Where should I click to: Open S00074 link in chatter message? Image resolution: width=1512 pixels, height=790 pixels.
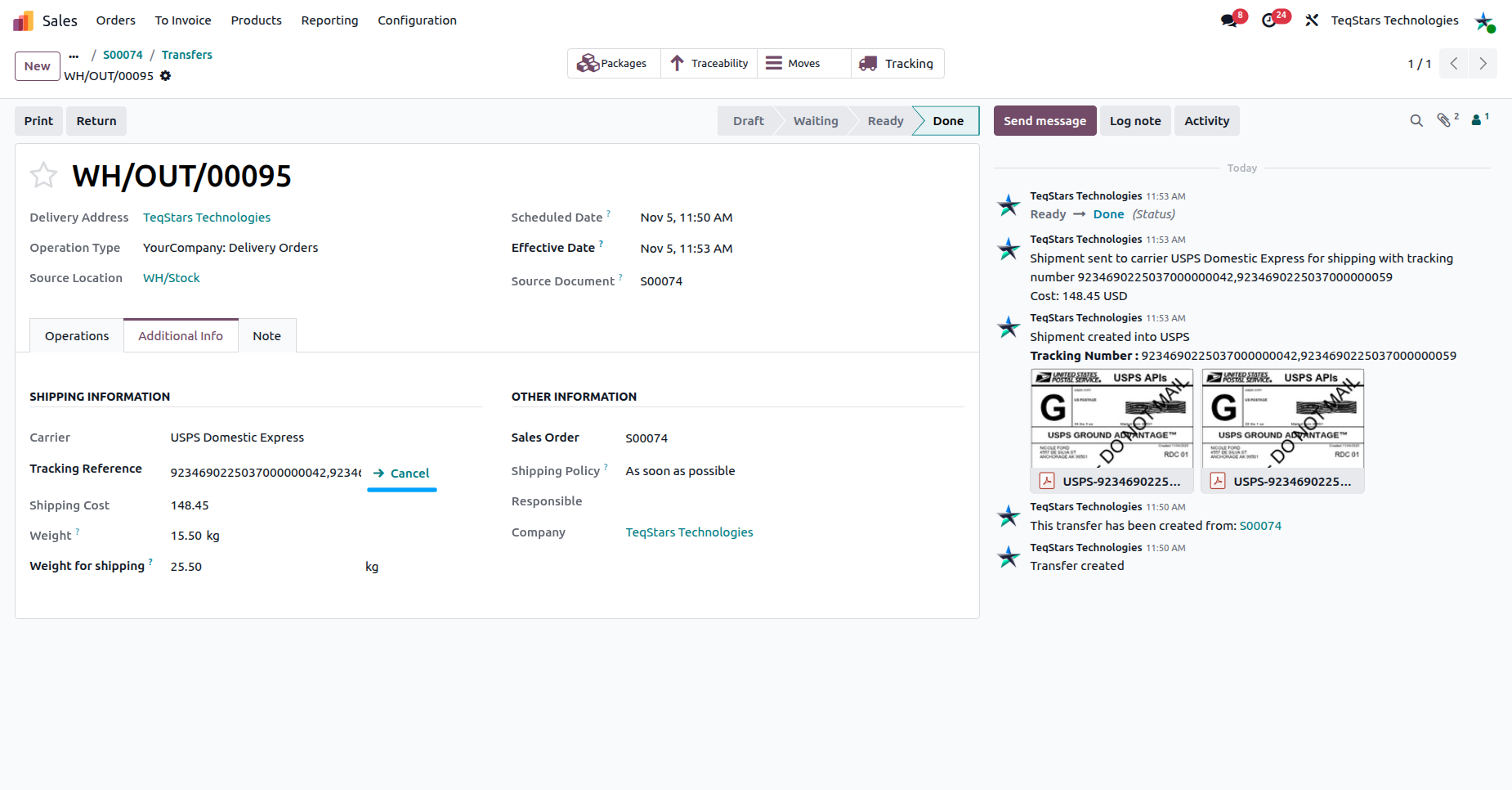[1260, 526]
